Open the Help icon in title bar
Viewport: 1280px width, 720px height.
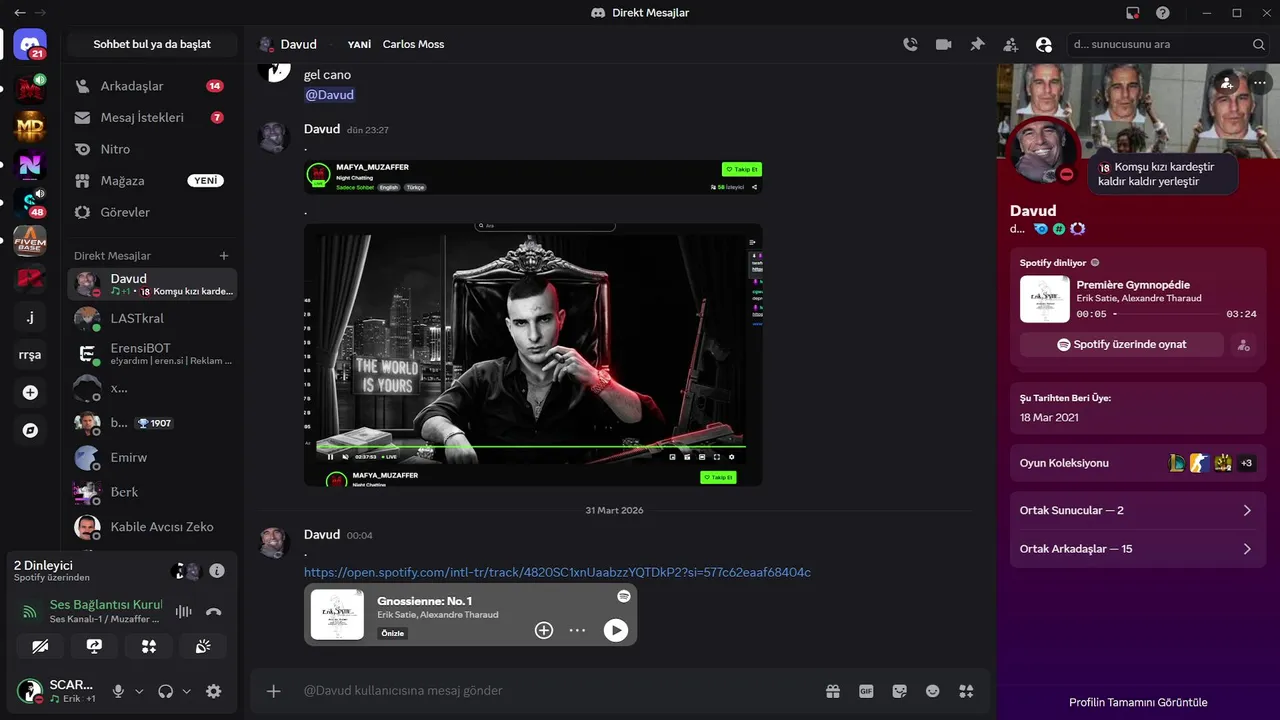(1163, 13)
